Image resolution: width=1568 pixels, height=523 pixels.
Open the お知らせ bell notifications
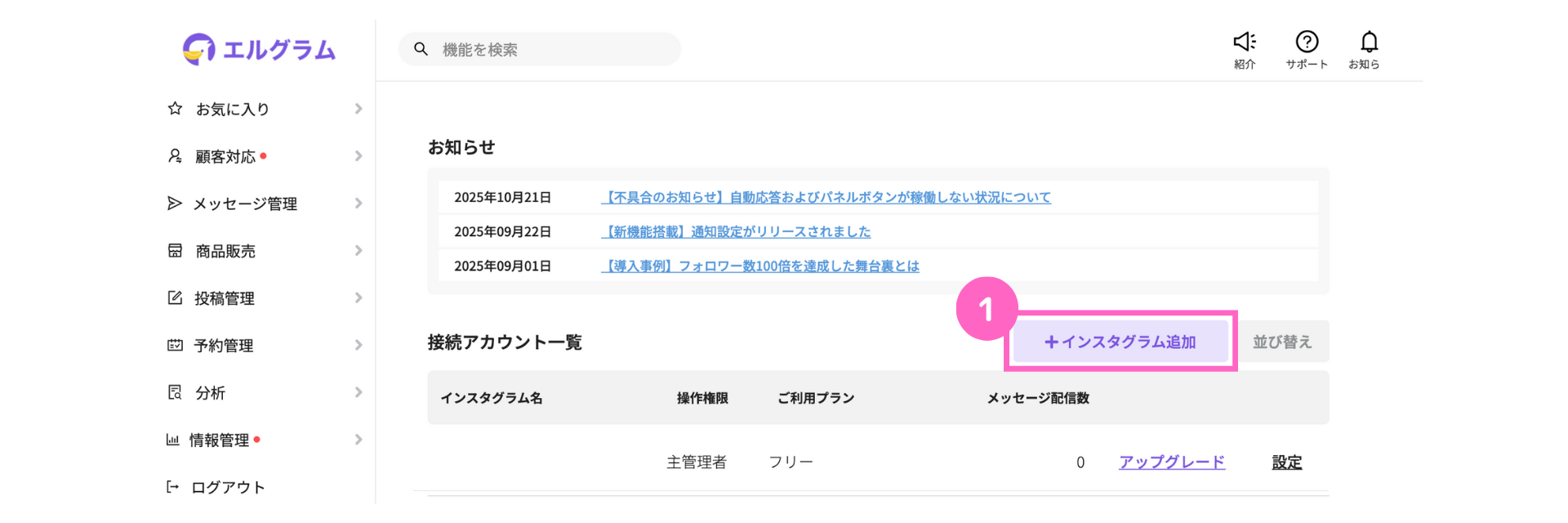point(1369,42)
